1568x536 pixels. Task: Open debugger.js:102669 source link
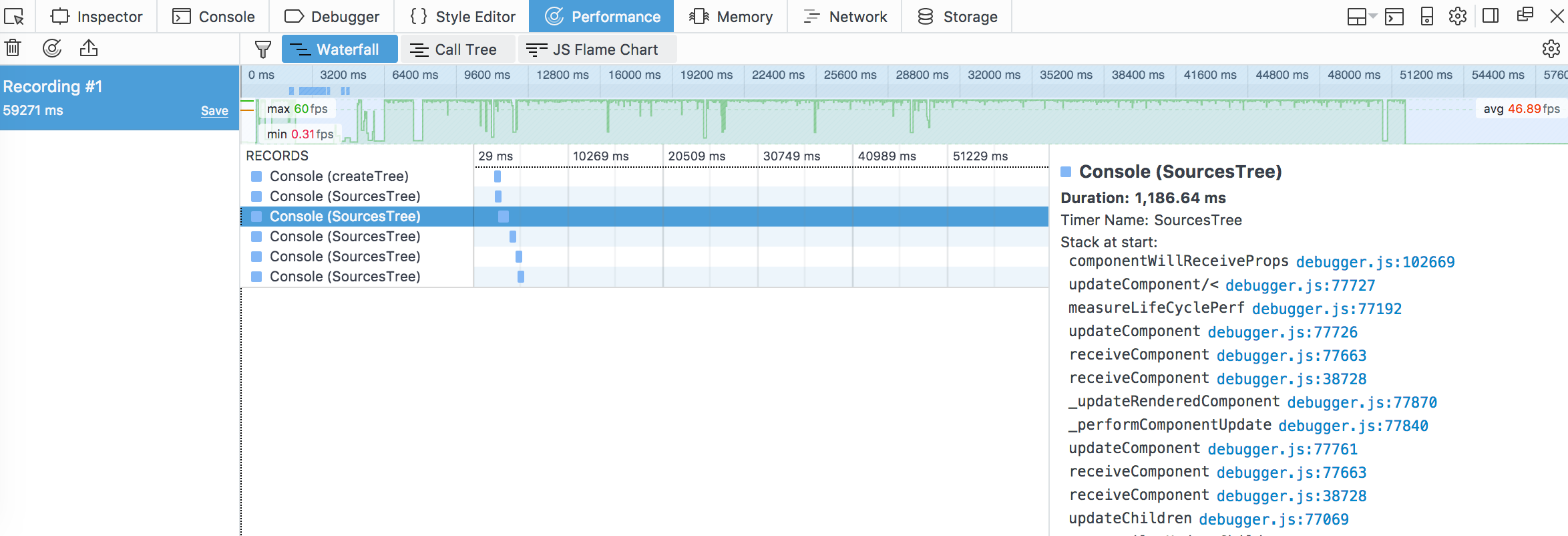tap(1375, 262)
